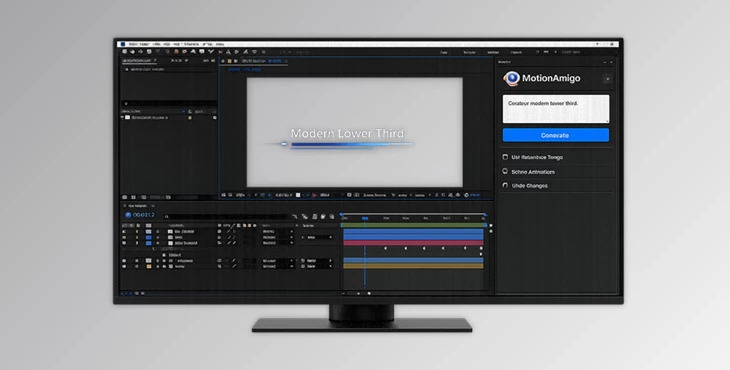
Task: Tick the first checkbox under the Generate button
Action: [505, 157]
